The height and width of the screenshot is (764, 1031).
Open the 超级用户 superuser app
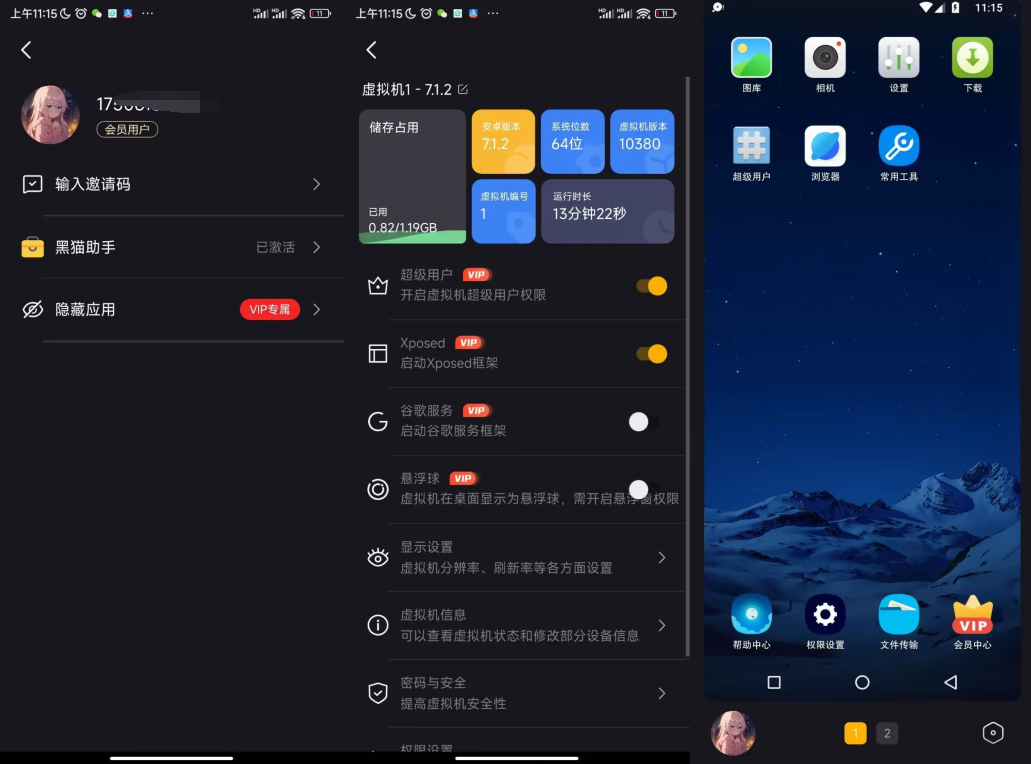pos(751,147)
